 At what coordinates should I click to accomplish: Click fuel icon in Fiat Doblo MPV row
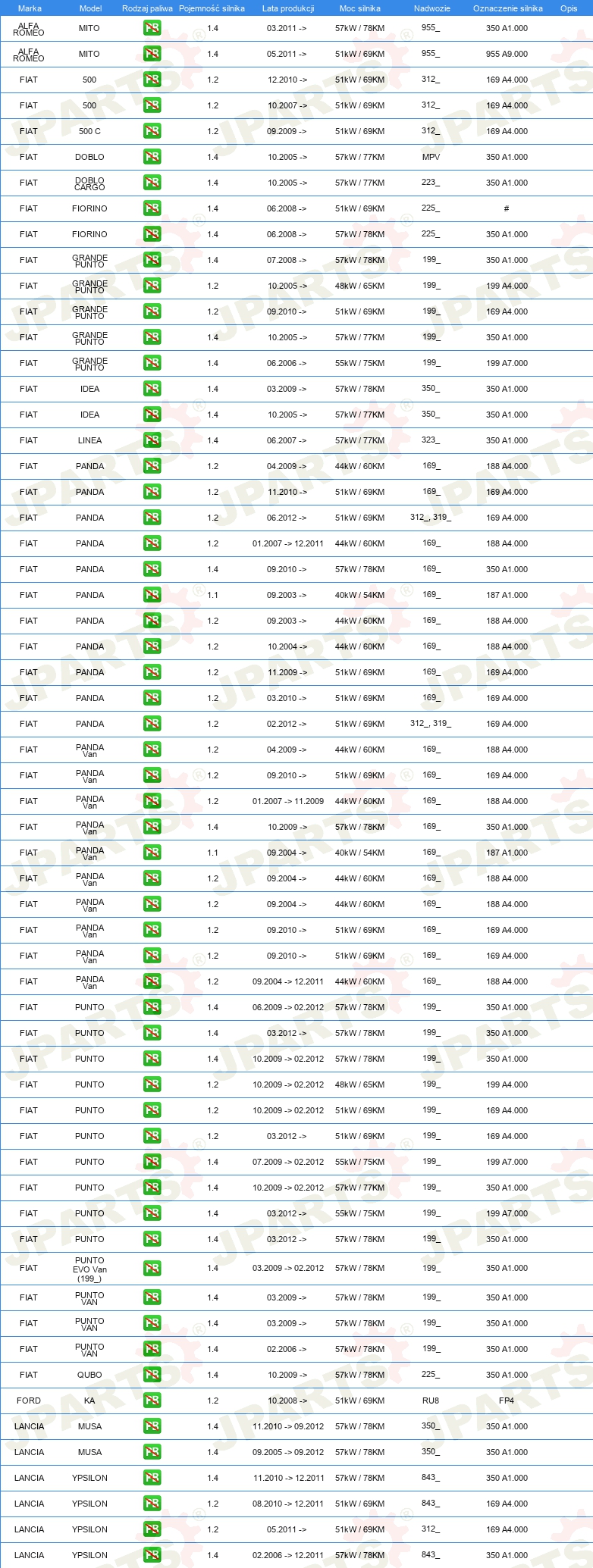click(152, 157)
